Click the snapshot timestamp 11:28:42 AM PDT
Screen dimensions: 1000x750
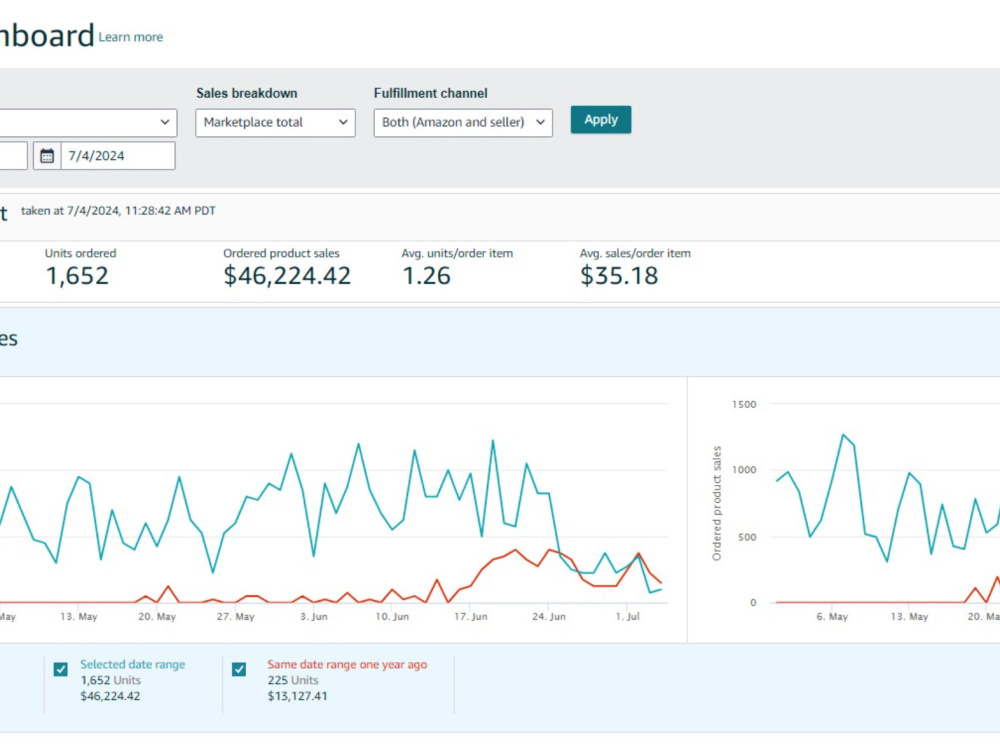tap(170, 210)
